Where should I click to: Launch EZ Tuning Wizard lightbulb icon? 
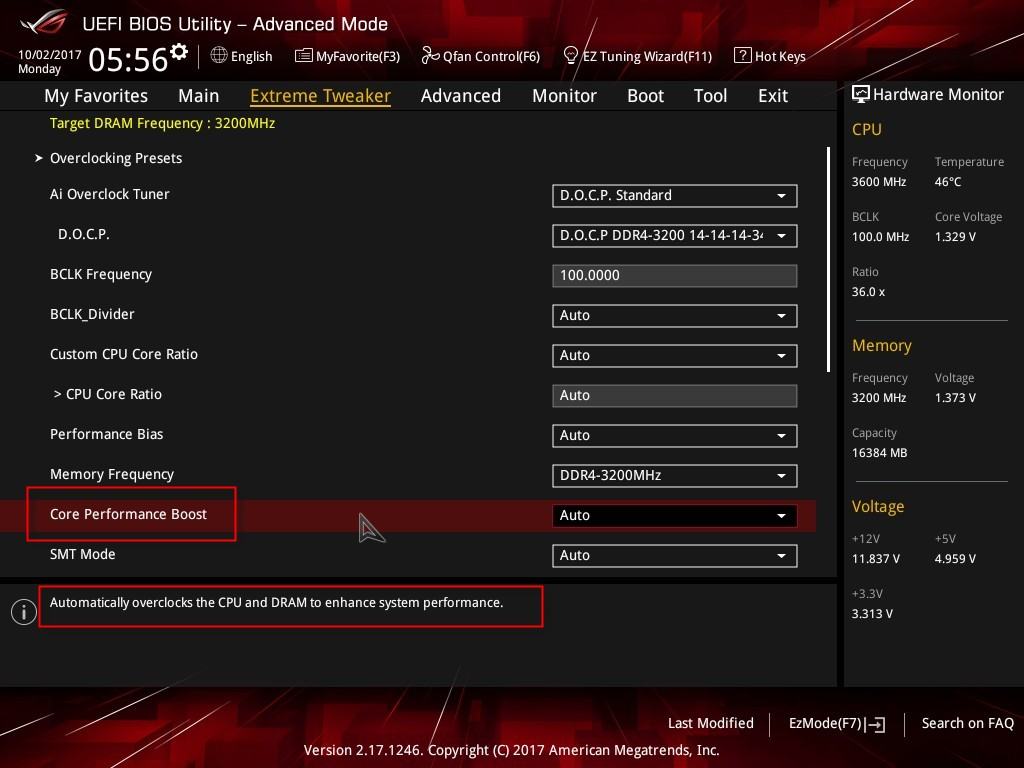(570, 56)
